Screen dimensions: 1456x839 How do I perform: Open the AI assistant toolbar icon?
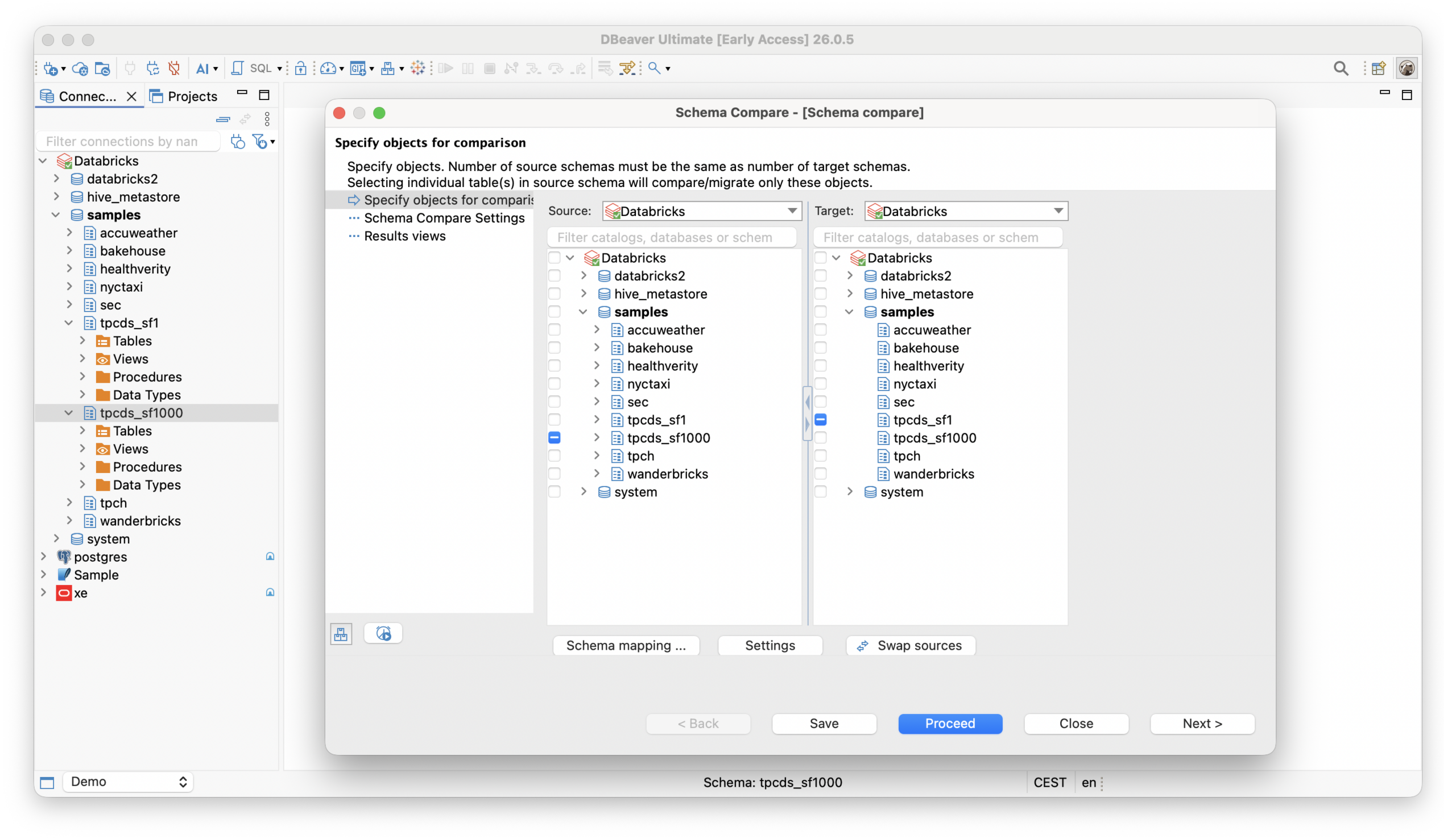pyautogui.click(x=202, y=69)
